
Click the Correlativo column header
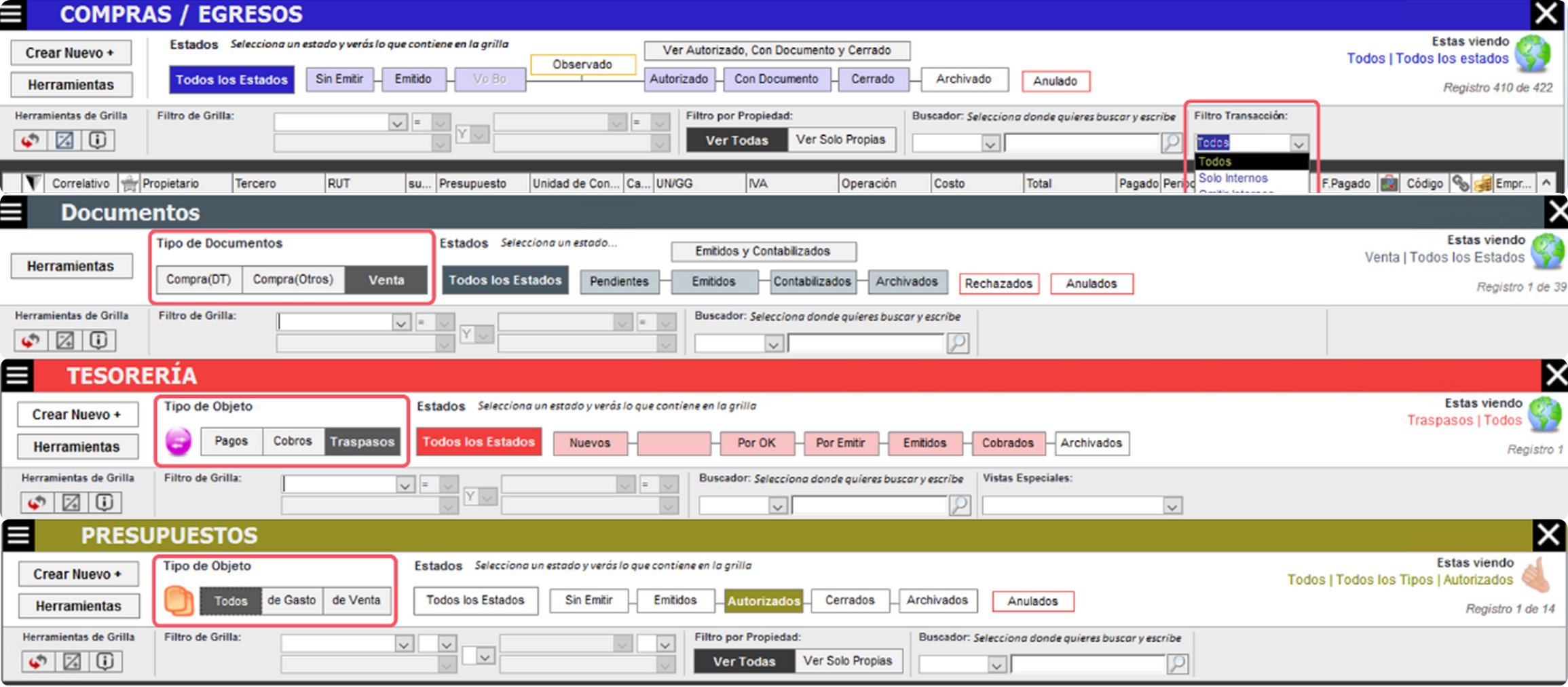pos(81,183)
